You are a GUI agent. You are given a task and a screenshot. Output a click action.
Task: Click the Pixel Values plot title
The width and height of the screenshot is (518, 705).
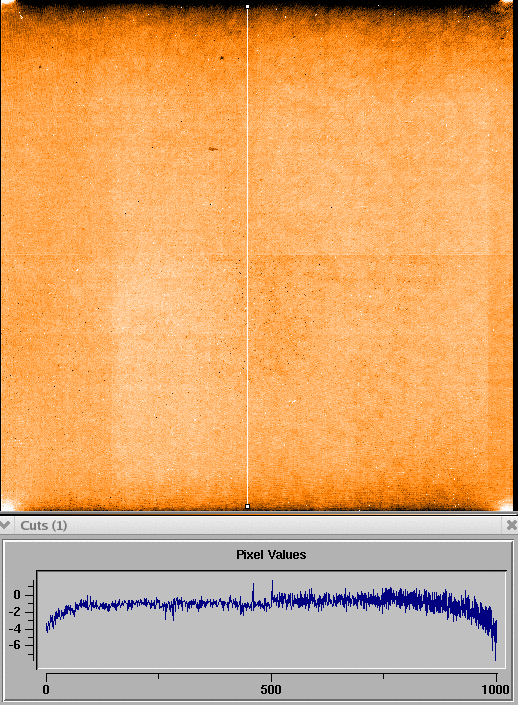(x=271, y=554)
